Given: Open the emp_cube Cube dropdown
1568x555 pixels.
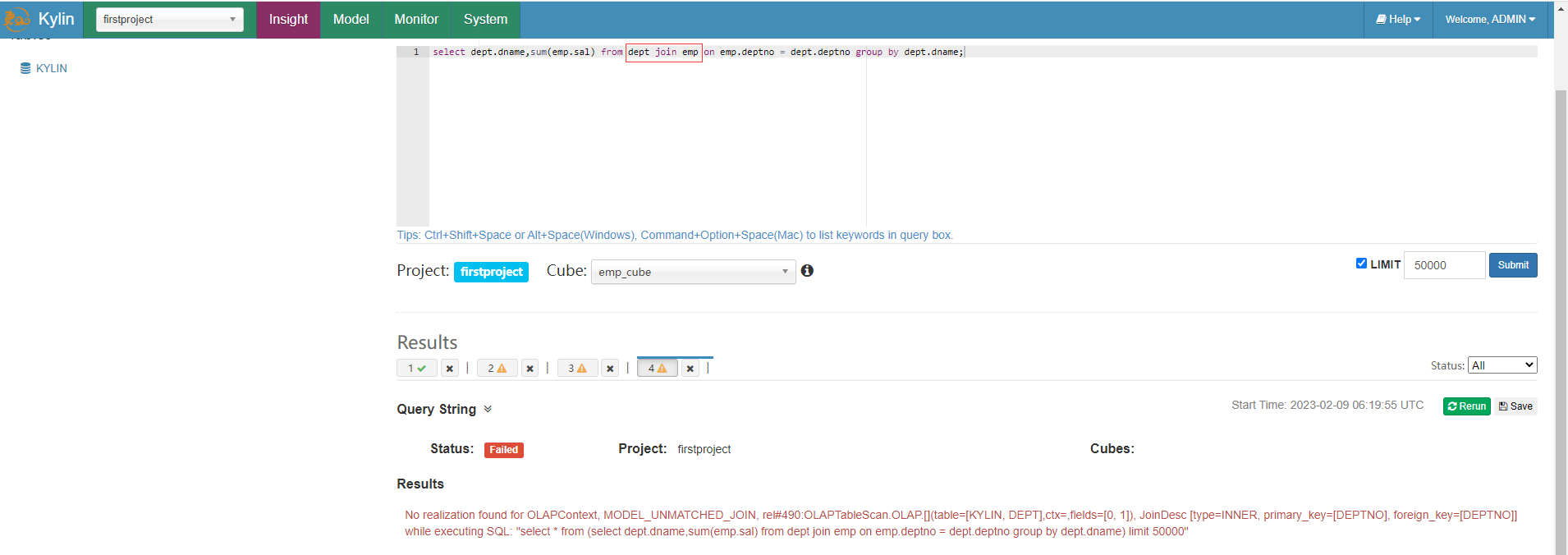Looking at the screenshot, I should [693, 272].
